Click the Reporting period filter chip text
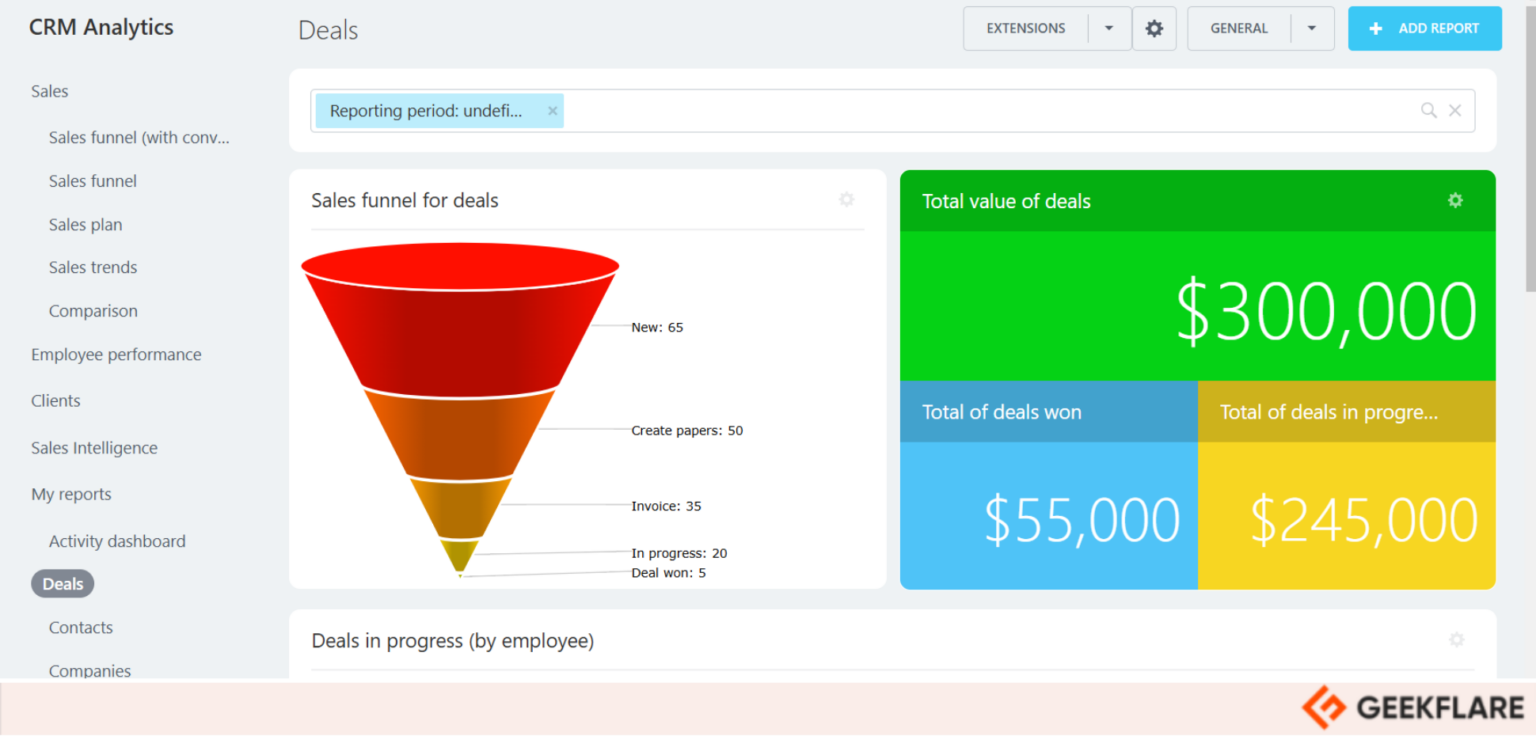The width and height of the screenshot is (1536, 736). pos(426,111)
